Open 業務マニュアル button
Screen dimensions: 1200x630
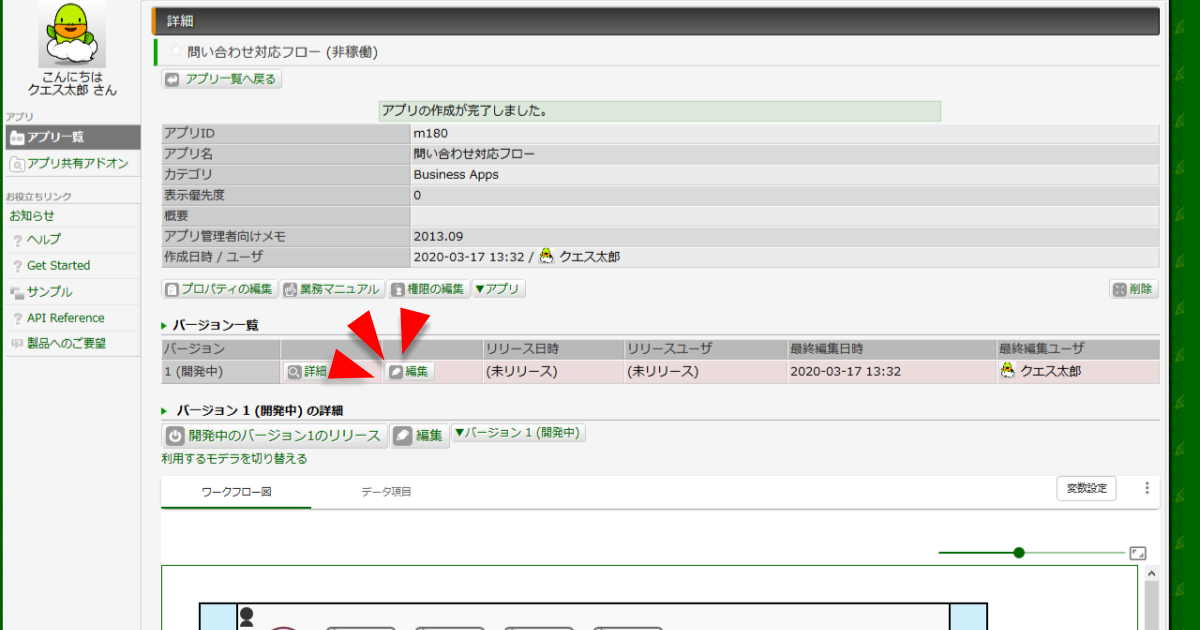(x=332, y=289)
